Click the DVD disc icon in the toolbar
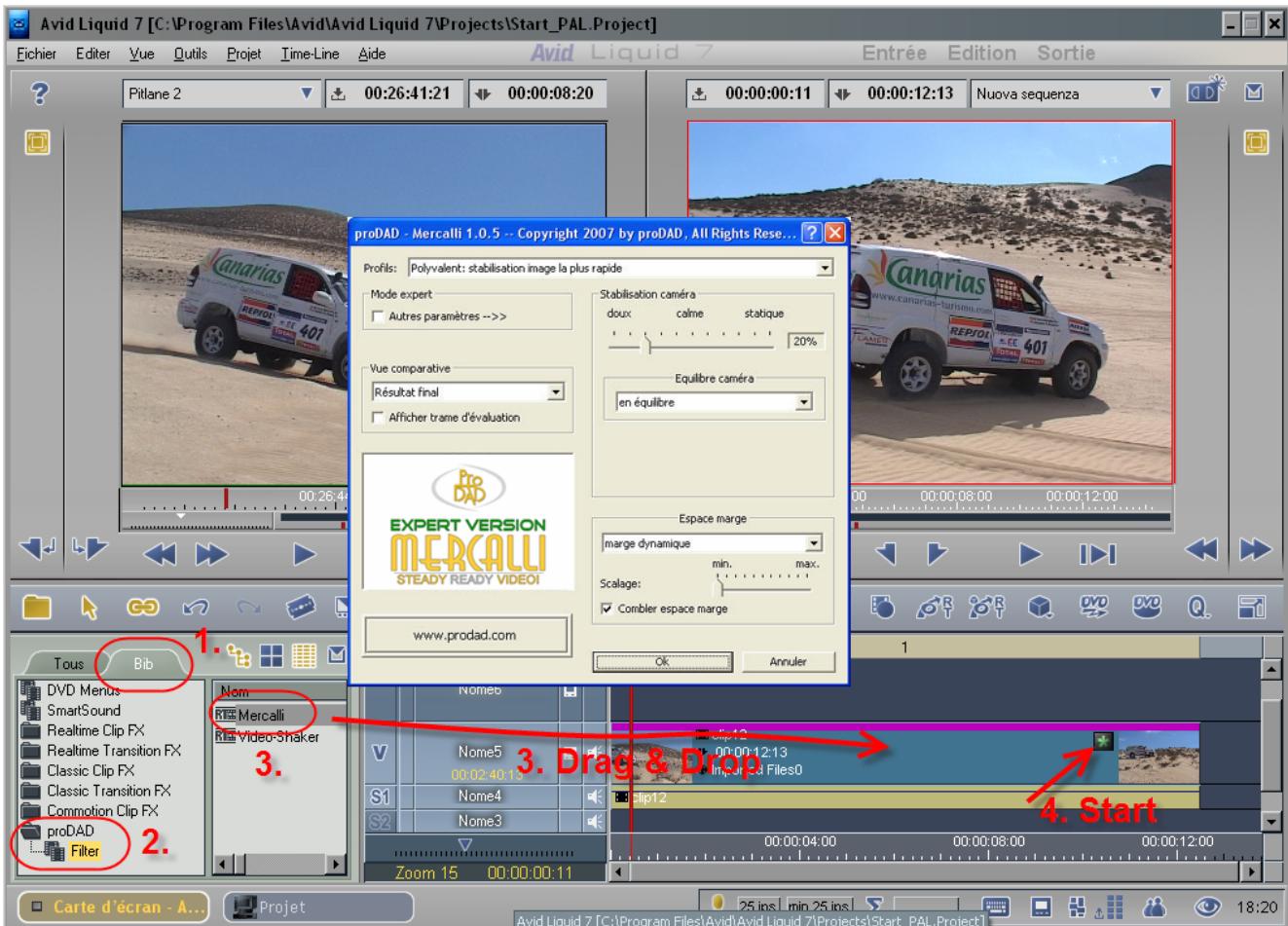Image resolution: width=1288 pixels, height=926 pixels. 1145,607
